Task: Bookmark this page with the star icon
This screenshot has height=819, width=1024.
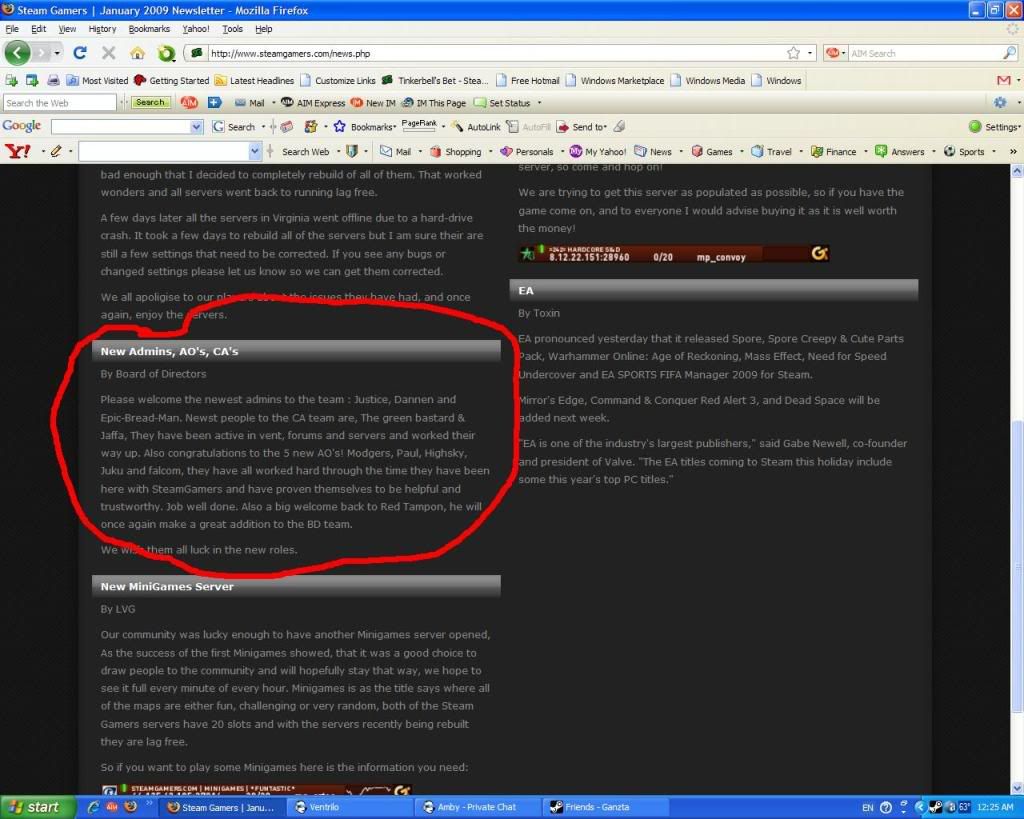Action: coord(793,53)
